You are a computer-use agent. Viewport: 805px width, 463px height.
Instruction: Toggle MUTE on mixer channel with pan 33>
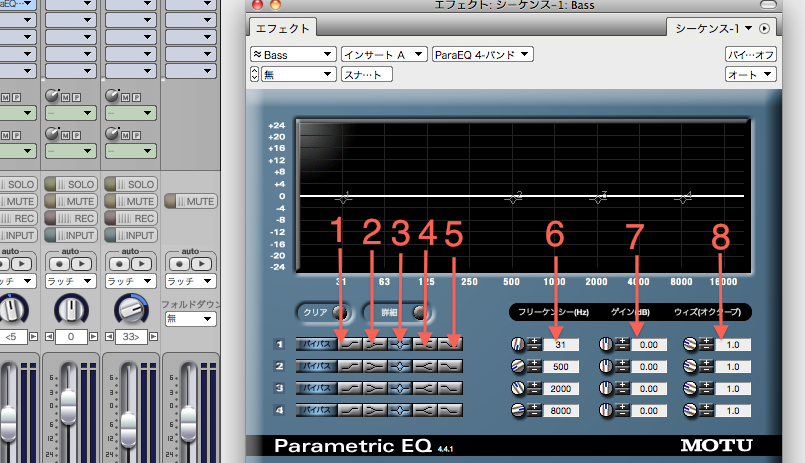[130, 201]
